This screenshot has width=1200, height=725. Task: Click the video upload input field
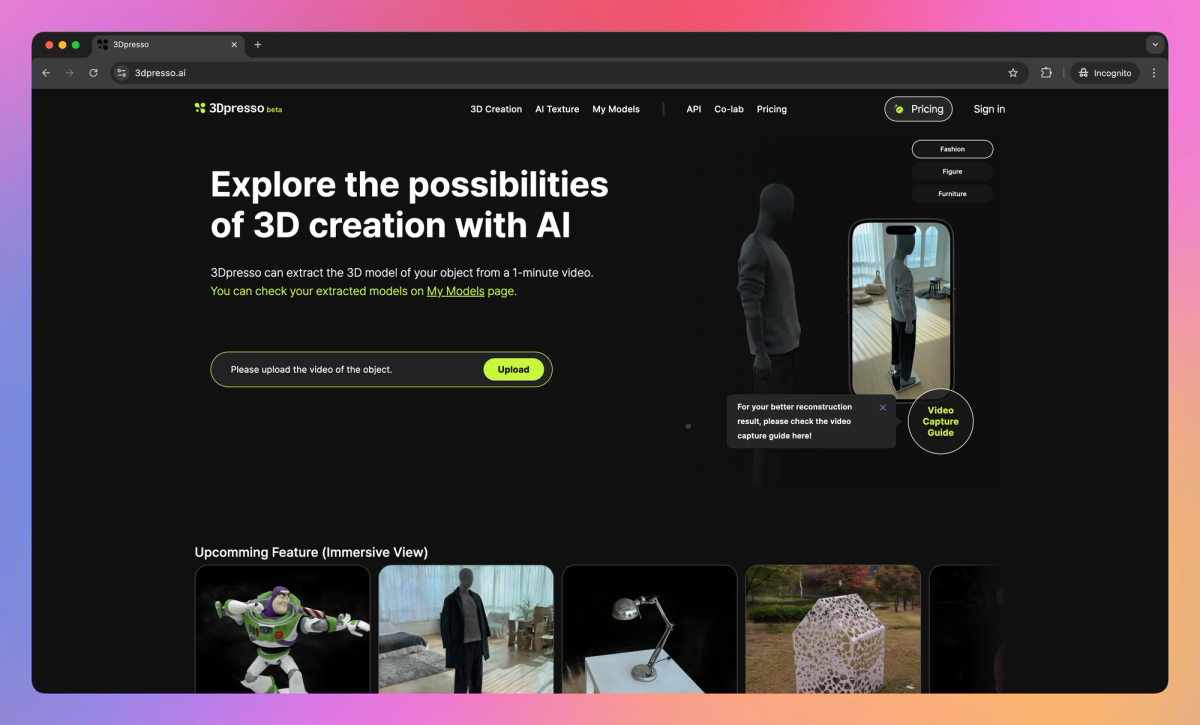click(x=381, y=369)
